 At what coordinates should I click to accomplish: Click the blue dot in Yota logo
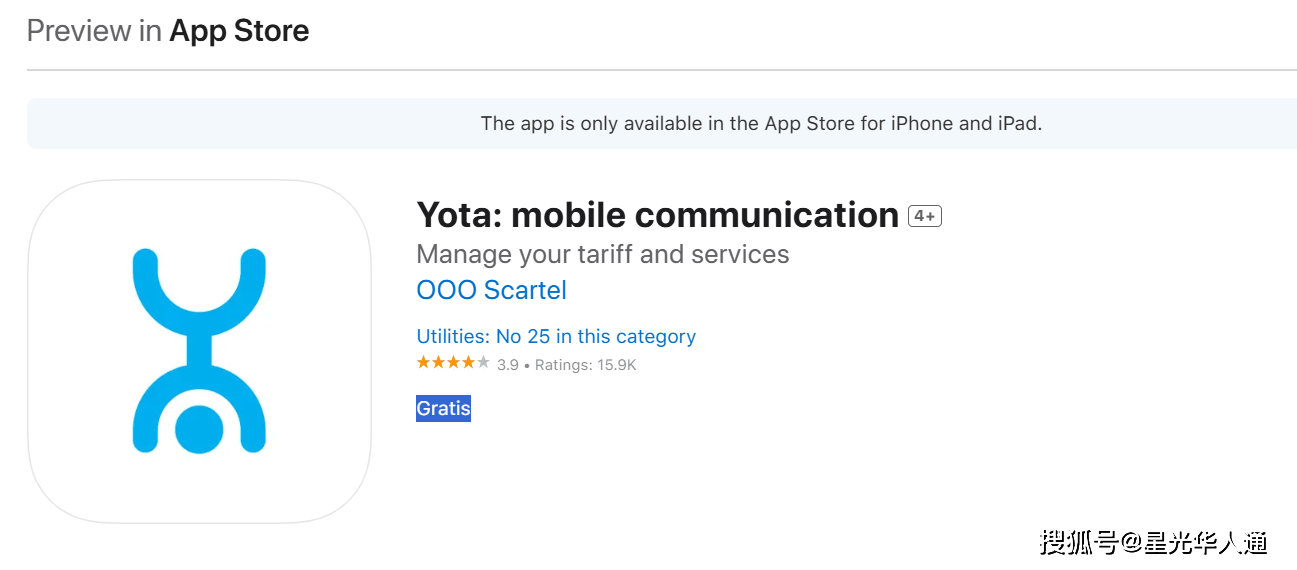(x=199, y=429)
